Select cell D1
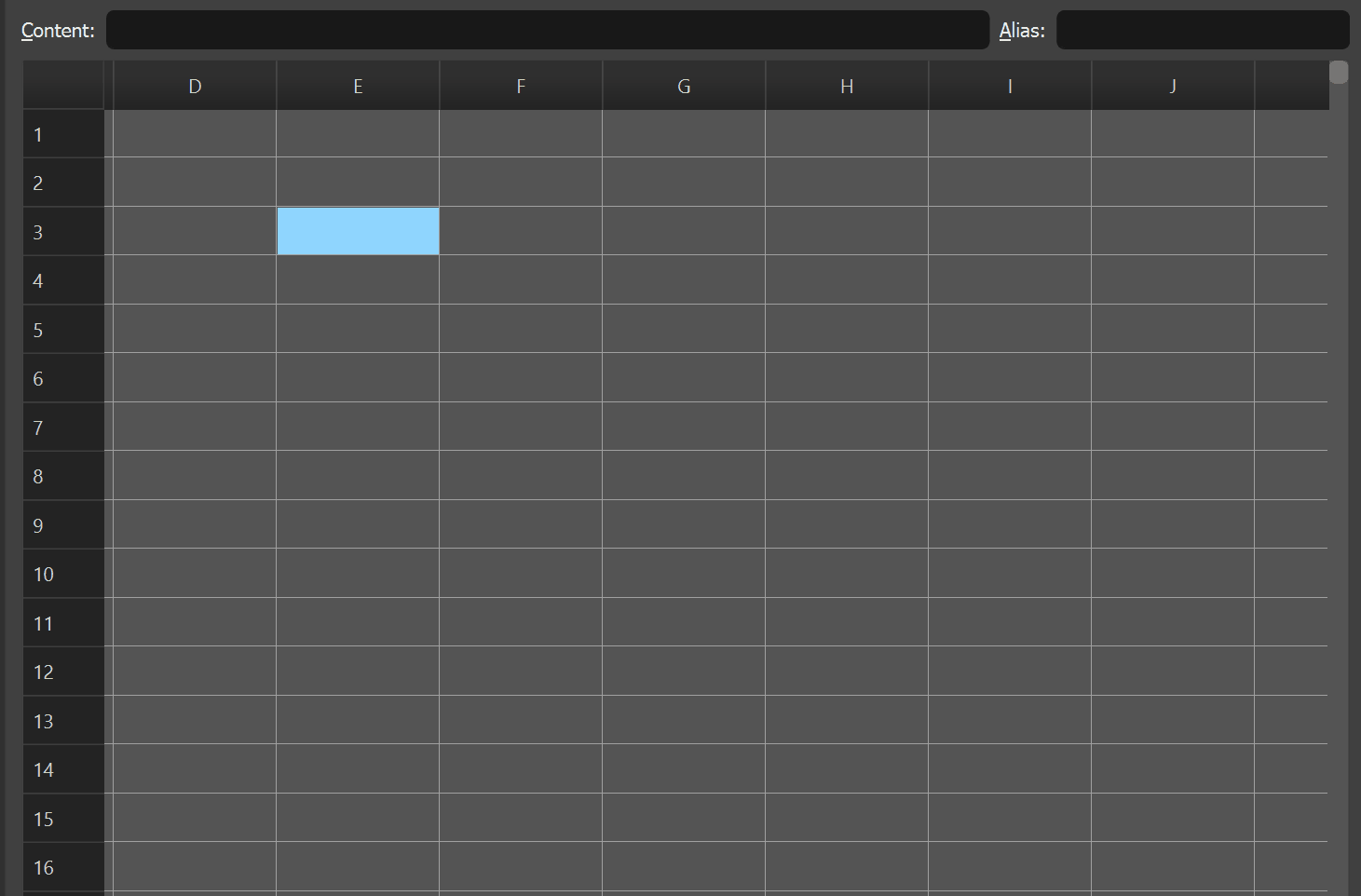 click(195, 133)
